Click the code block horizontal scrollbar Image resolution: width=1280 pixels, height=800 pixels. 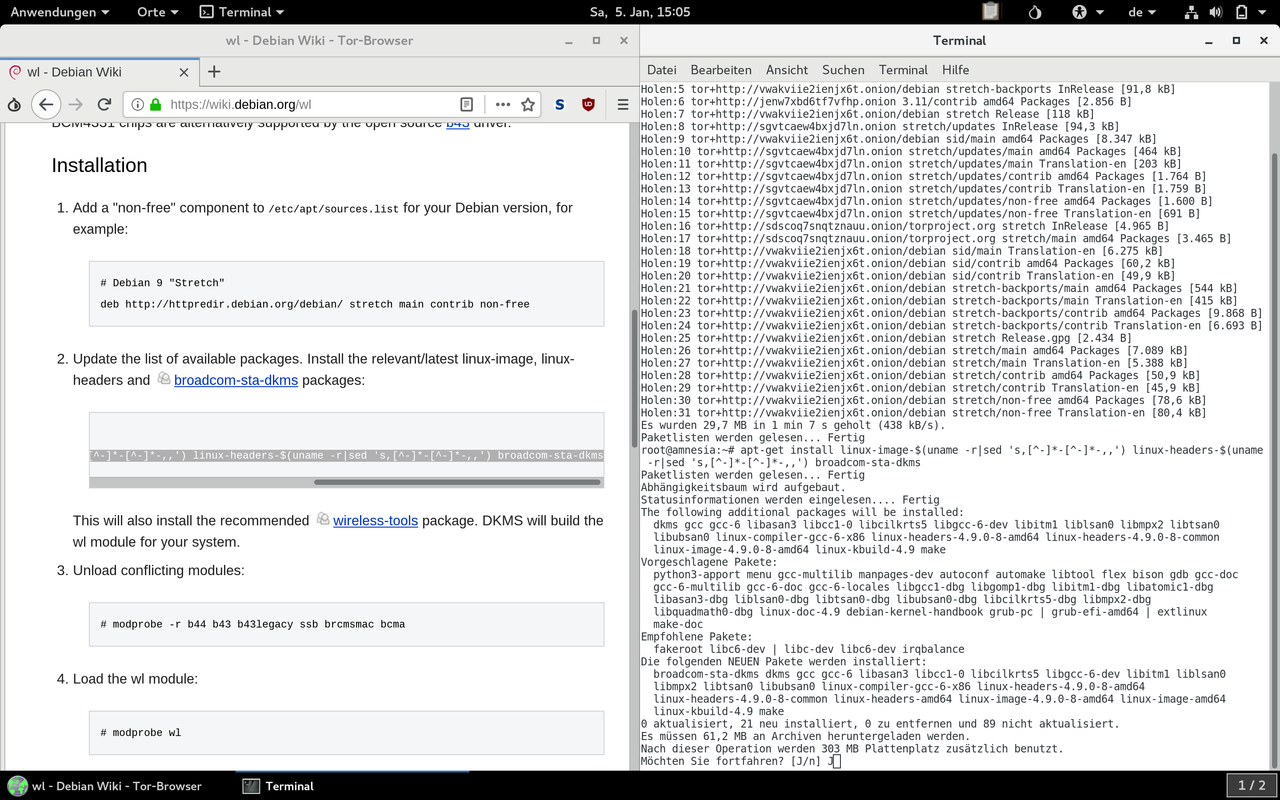[x=458, y=482]
